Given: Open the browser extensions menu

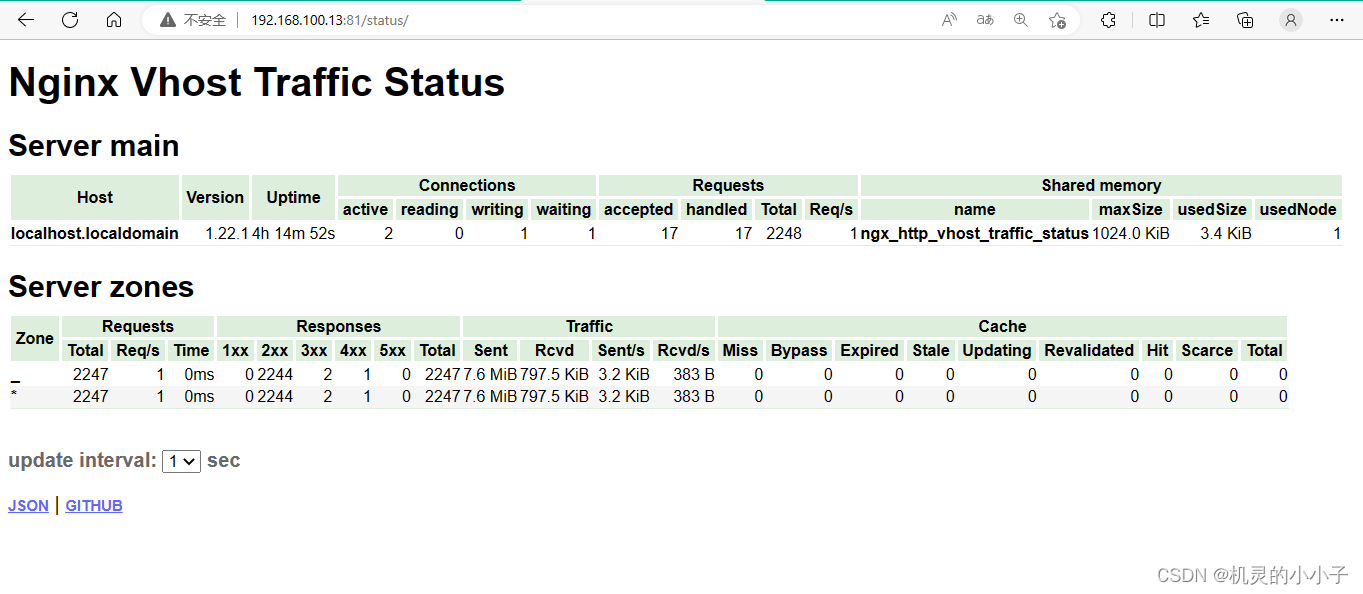Looking at the screenshot, I should coord(1108,20).
